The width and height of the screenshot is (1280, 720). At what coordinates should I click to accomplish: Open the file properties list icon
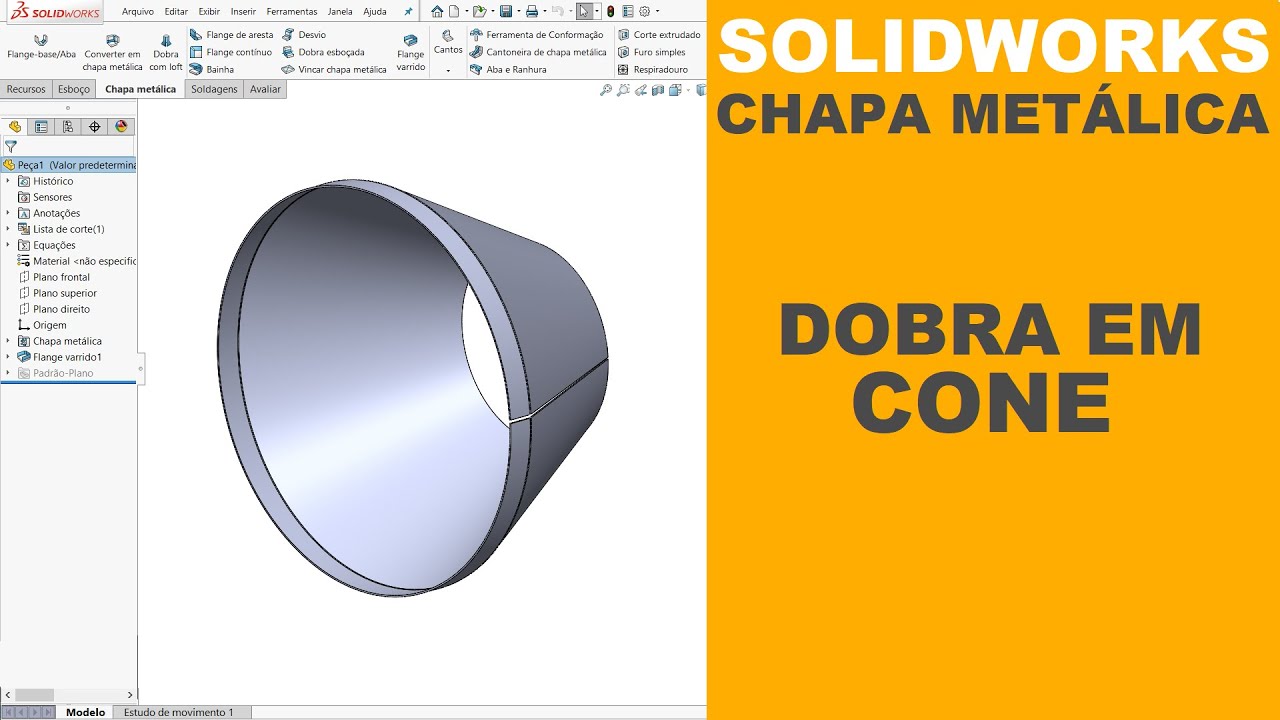click(628, 12)
